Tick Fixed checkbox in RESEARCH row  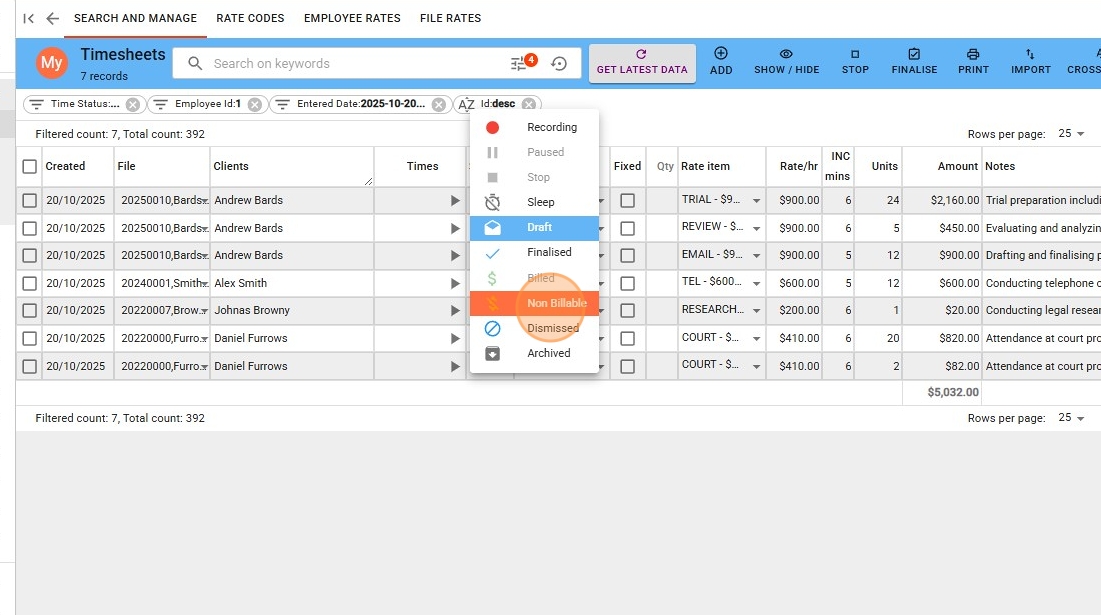tap(628, 310)
